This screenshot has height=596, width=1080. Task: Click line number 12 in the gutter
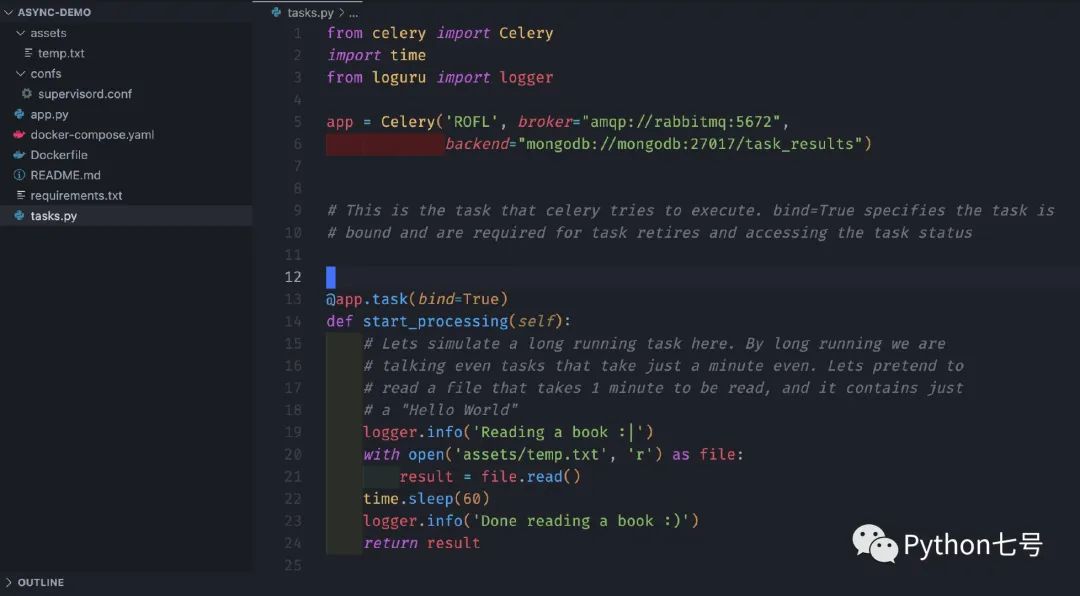293,277
